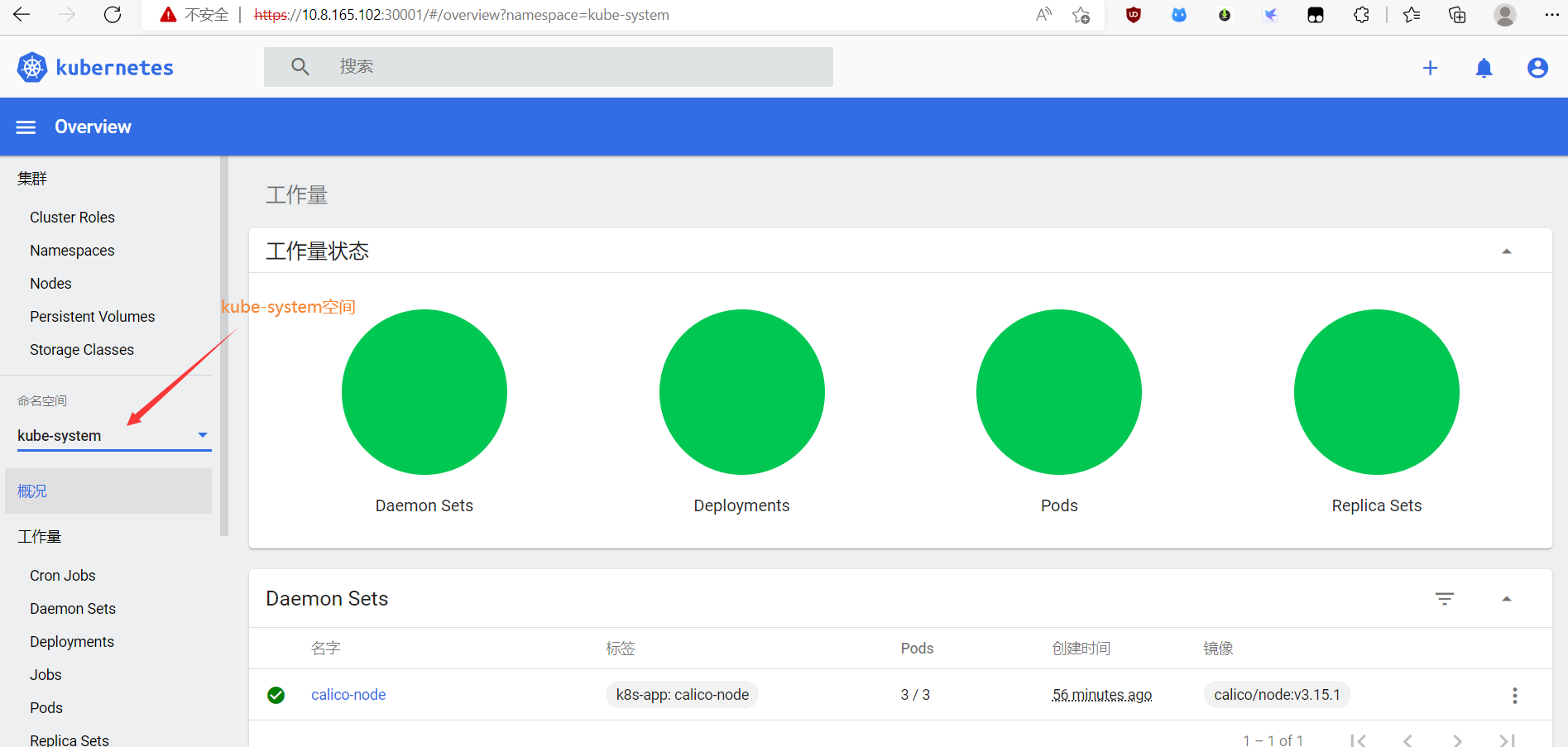Click the sidebar vertical scrollbar
Screen dimensions: 1568x747
(224, 346)
